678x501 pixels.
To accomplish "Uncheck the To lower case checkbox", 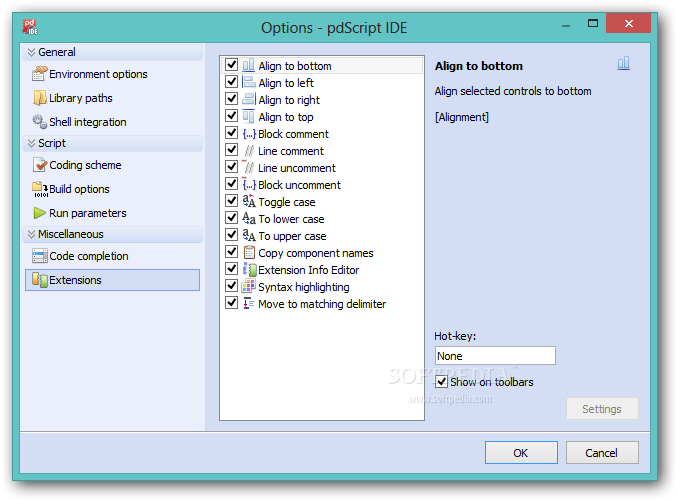I will pyautogui.click(x=232, y=217).
